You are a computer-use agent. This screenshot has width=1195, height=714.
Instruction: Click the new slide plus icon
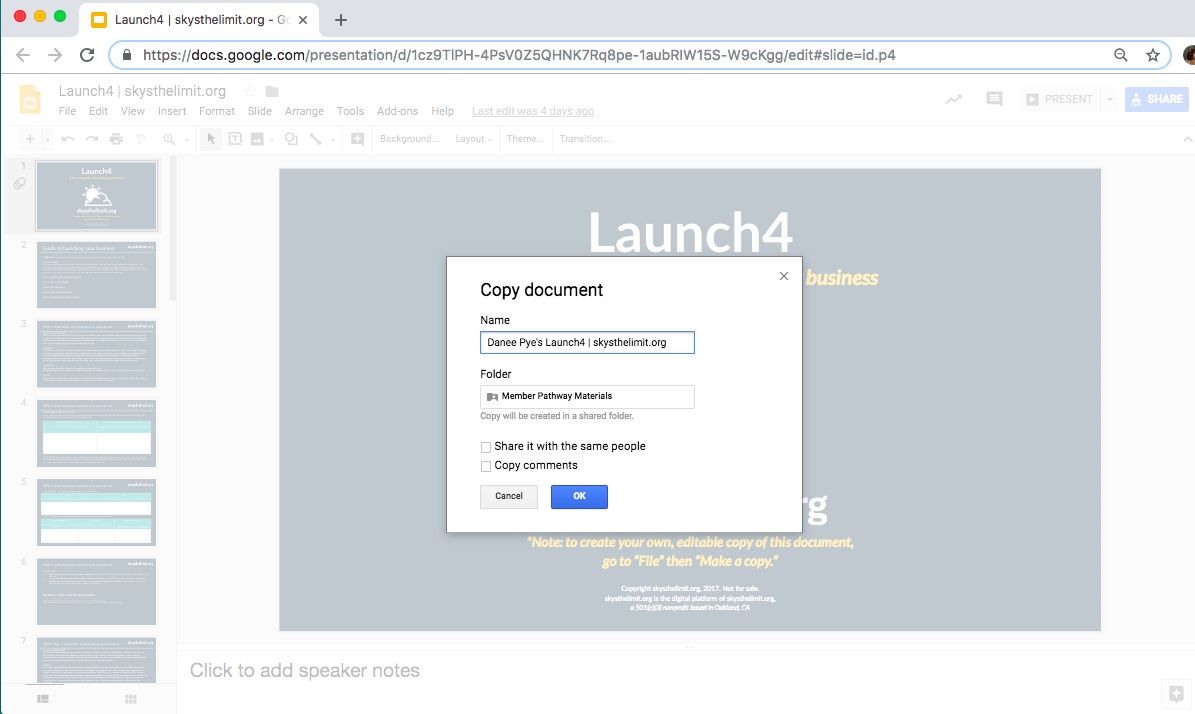[30, 139]
